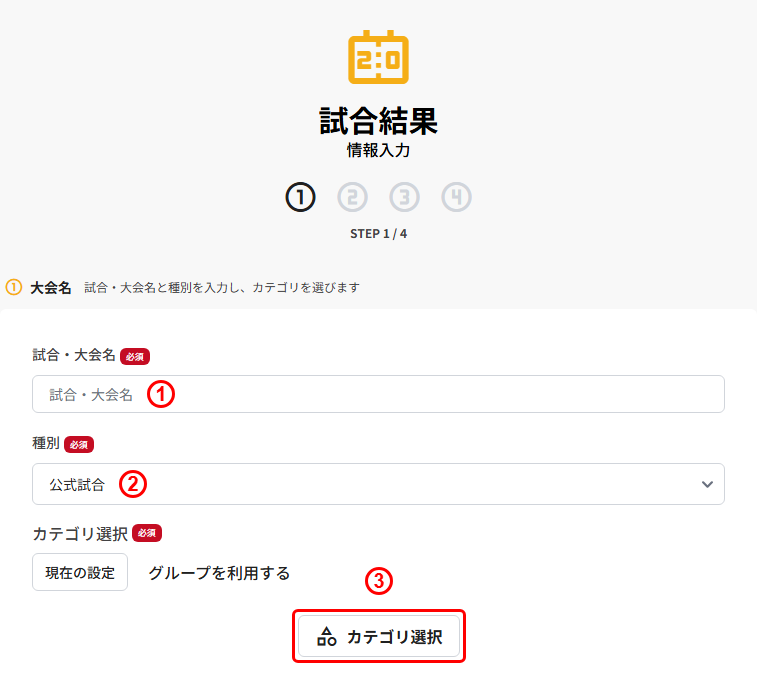This screenshot has width=757, height=687.
Task: Click the 種別 field label
Action: point(46,443)
